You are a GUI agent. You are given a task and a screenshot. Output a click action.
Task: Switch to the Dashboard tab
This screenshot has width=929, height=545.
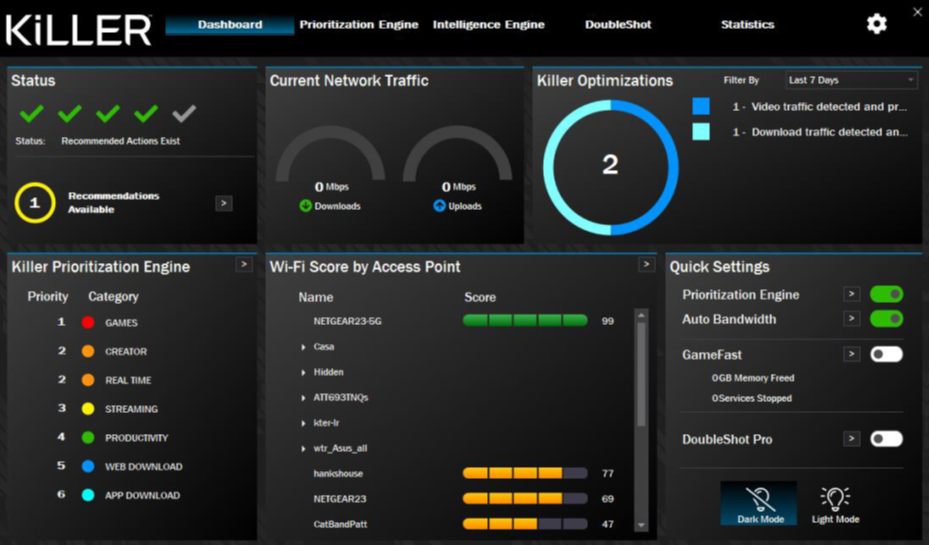coord(230,25)
